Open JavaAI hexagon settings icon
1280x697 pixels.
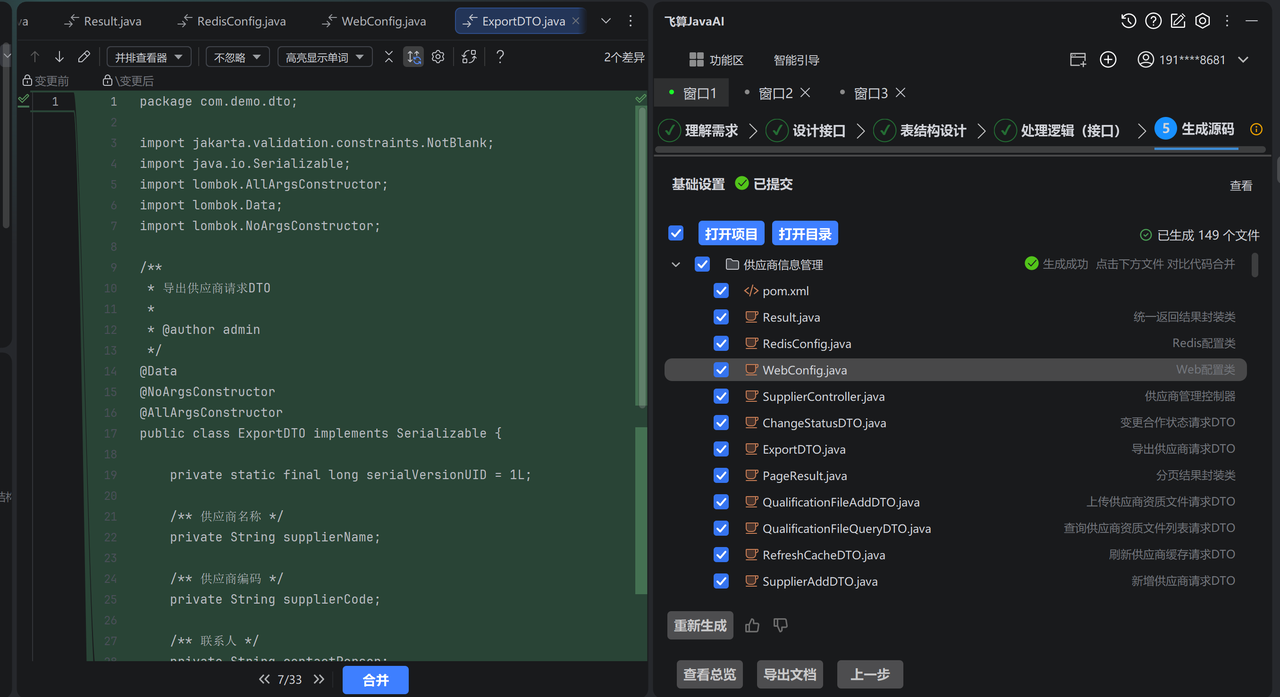1203,21
